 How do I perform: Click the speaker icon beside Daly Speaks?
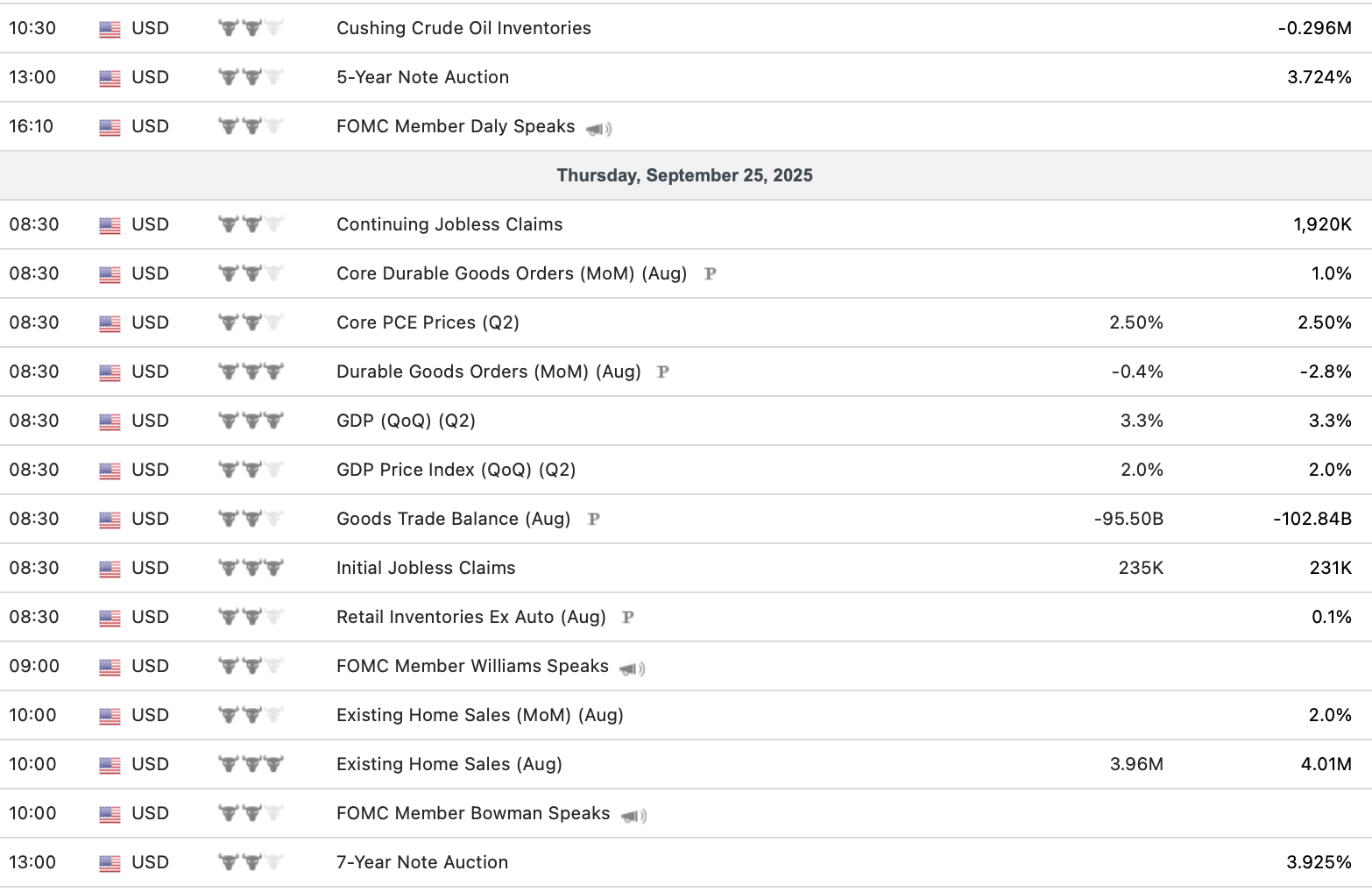598,129
